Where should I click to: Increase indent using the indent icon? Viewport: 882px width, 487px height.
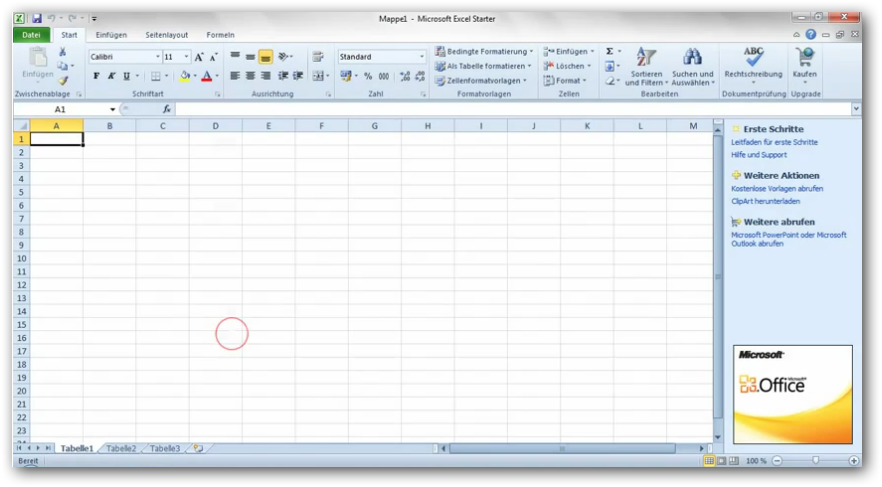[x=298, y=75]
